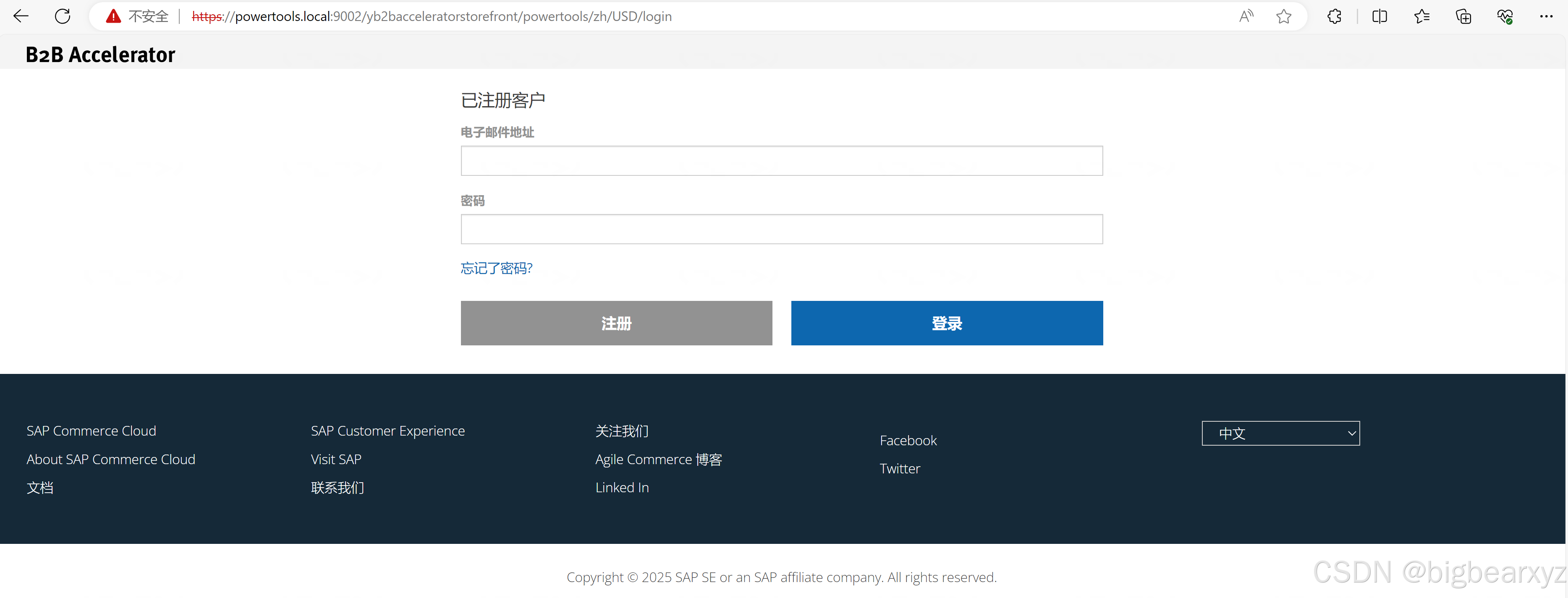
Task: Open the Visit SAP footer link
Action: [x=336, y=459]
